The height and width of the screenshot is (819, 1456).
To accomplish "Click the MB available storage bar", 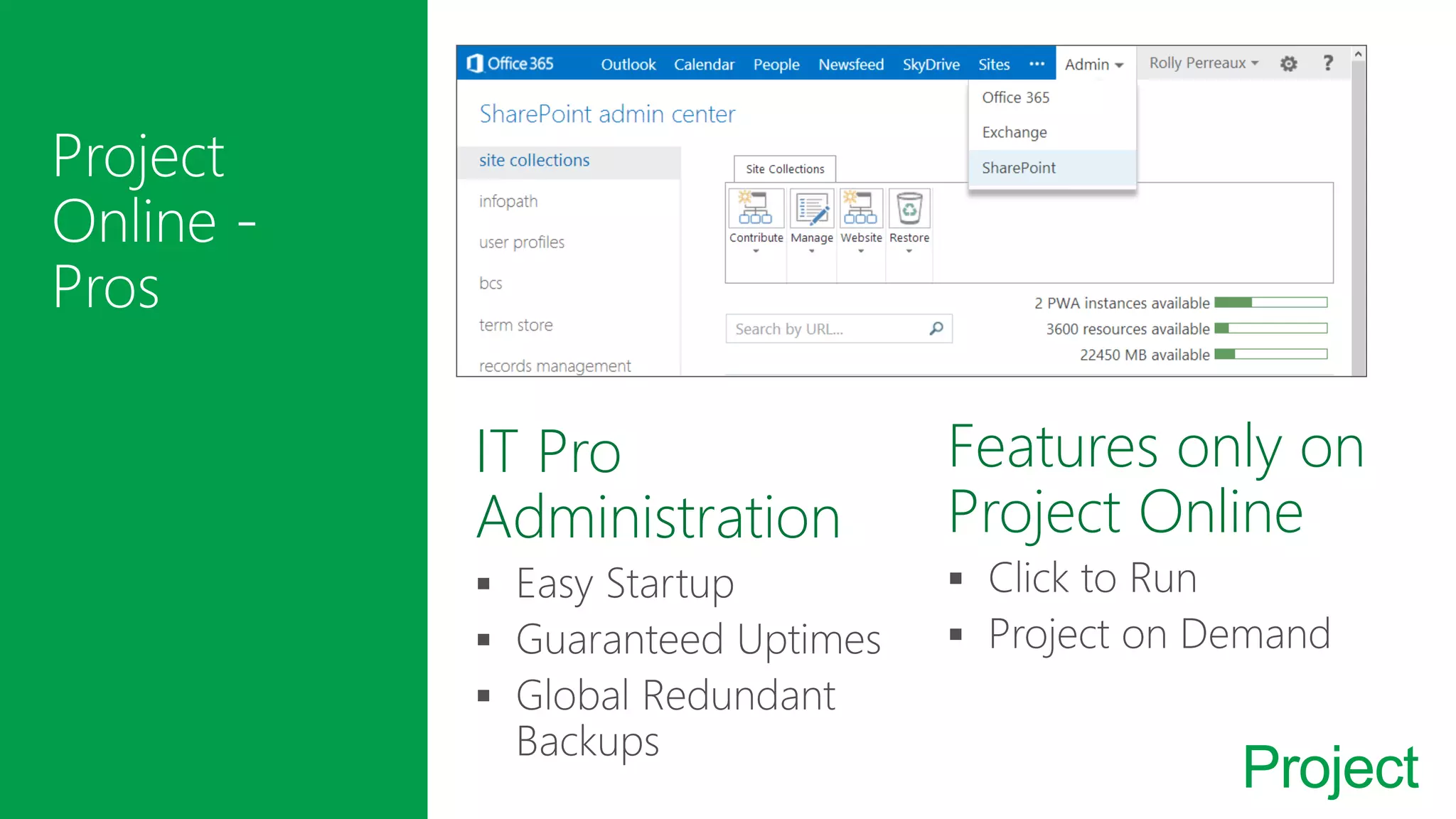I will tap(1270, 354).
